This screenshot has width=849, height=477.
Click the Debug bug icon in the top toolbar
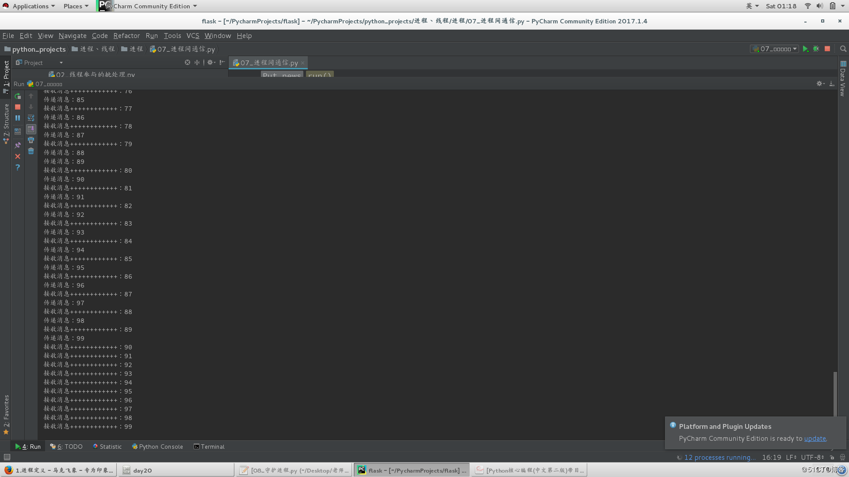coord(816,49)
